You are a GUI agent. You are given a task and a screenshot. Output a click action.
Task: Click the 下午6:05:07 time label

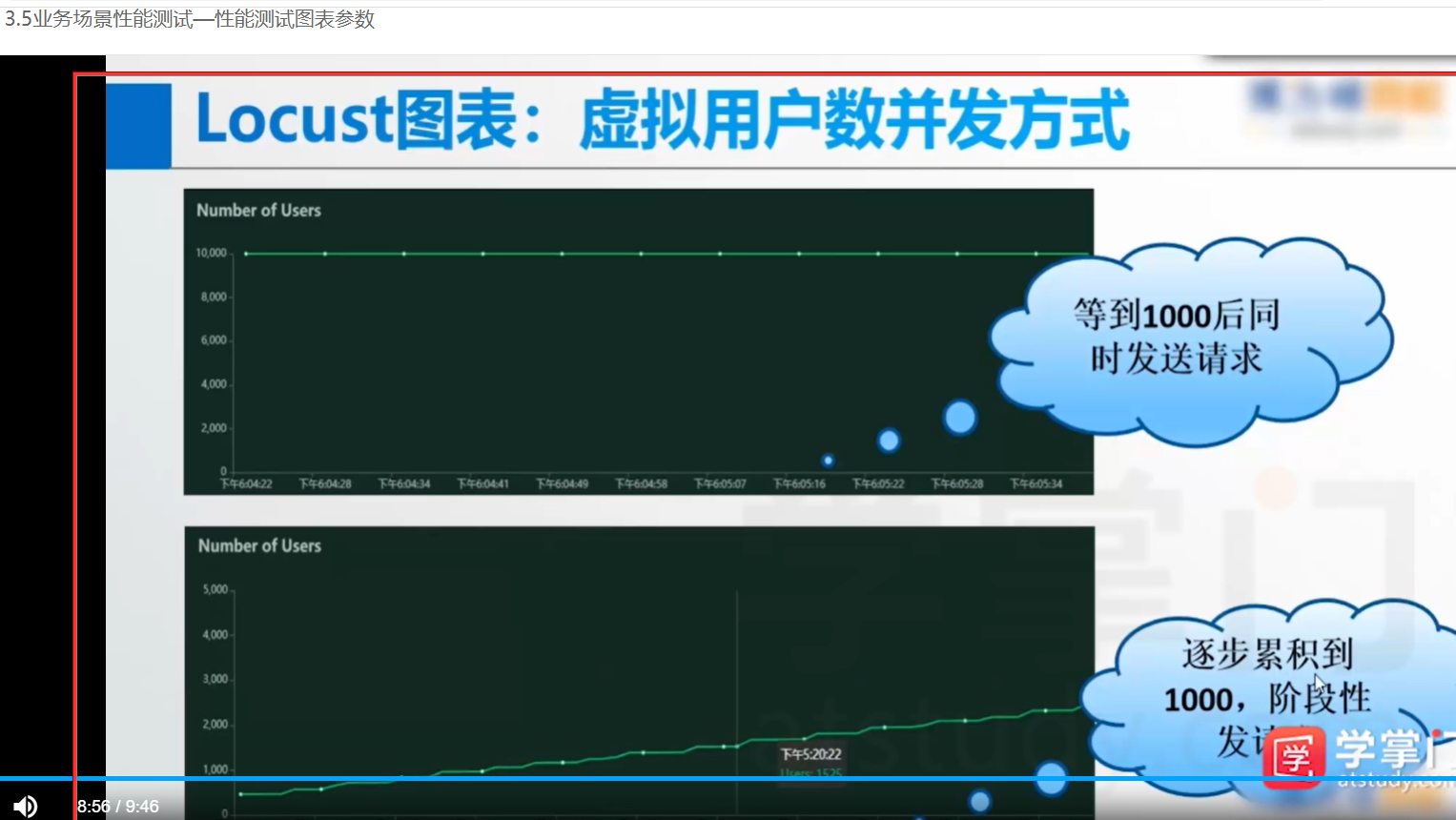[x=720, y=484]
